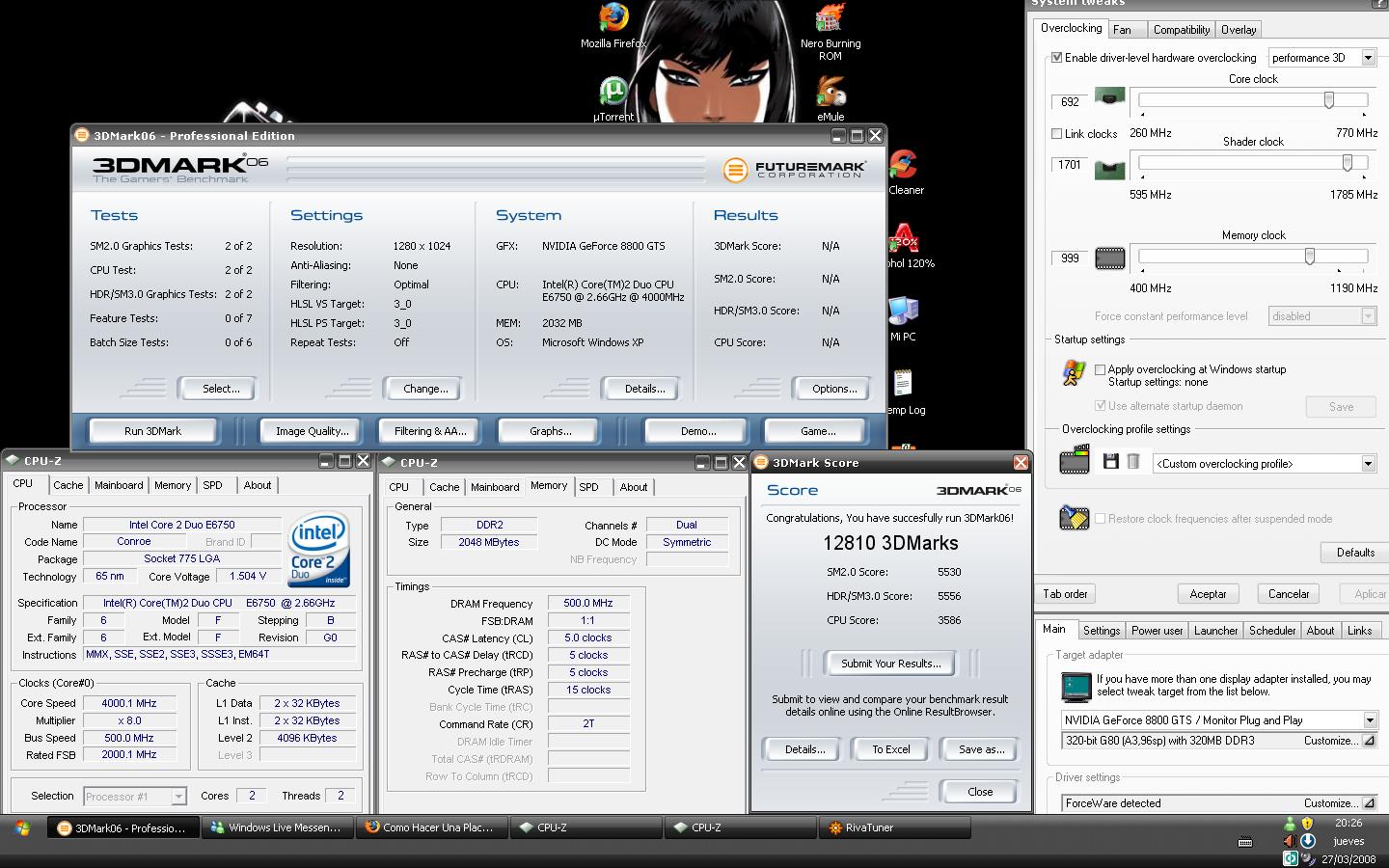
Task: Save overclocking profile with floppy disk icon
Action: pos(1111,462)
